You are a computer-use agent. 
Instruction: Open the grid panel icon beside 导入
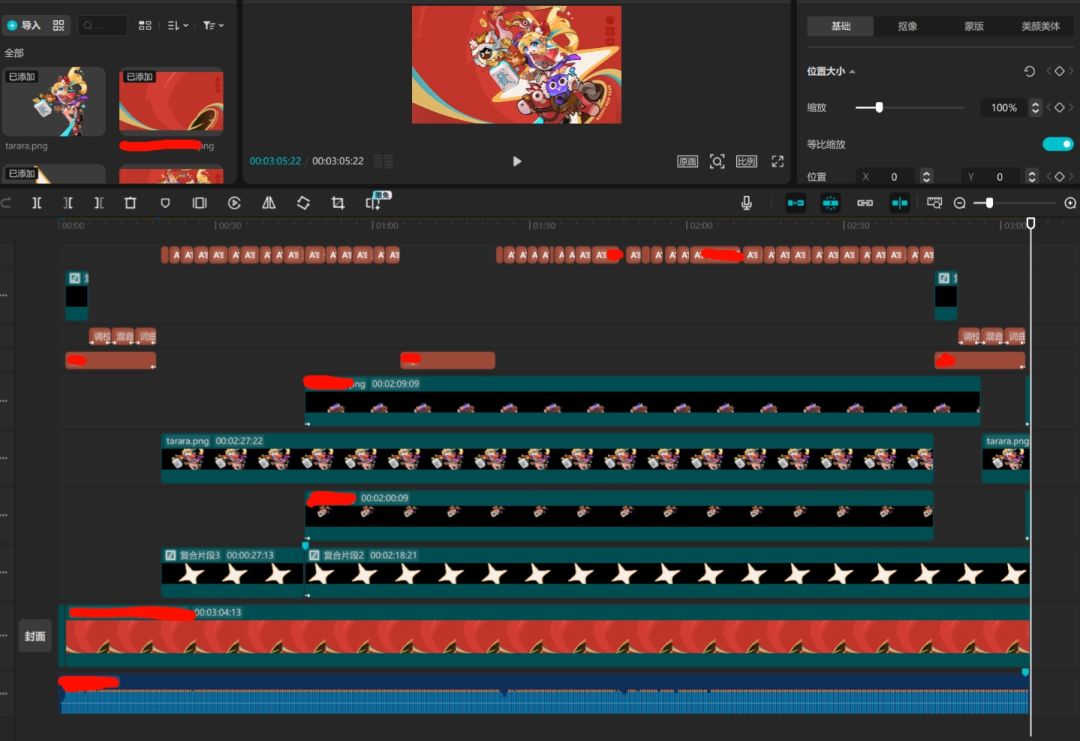click(x=59, y=25)
